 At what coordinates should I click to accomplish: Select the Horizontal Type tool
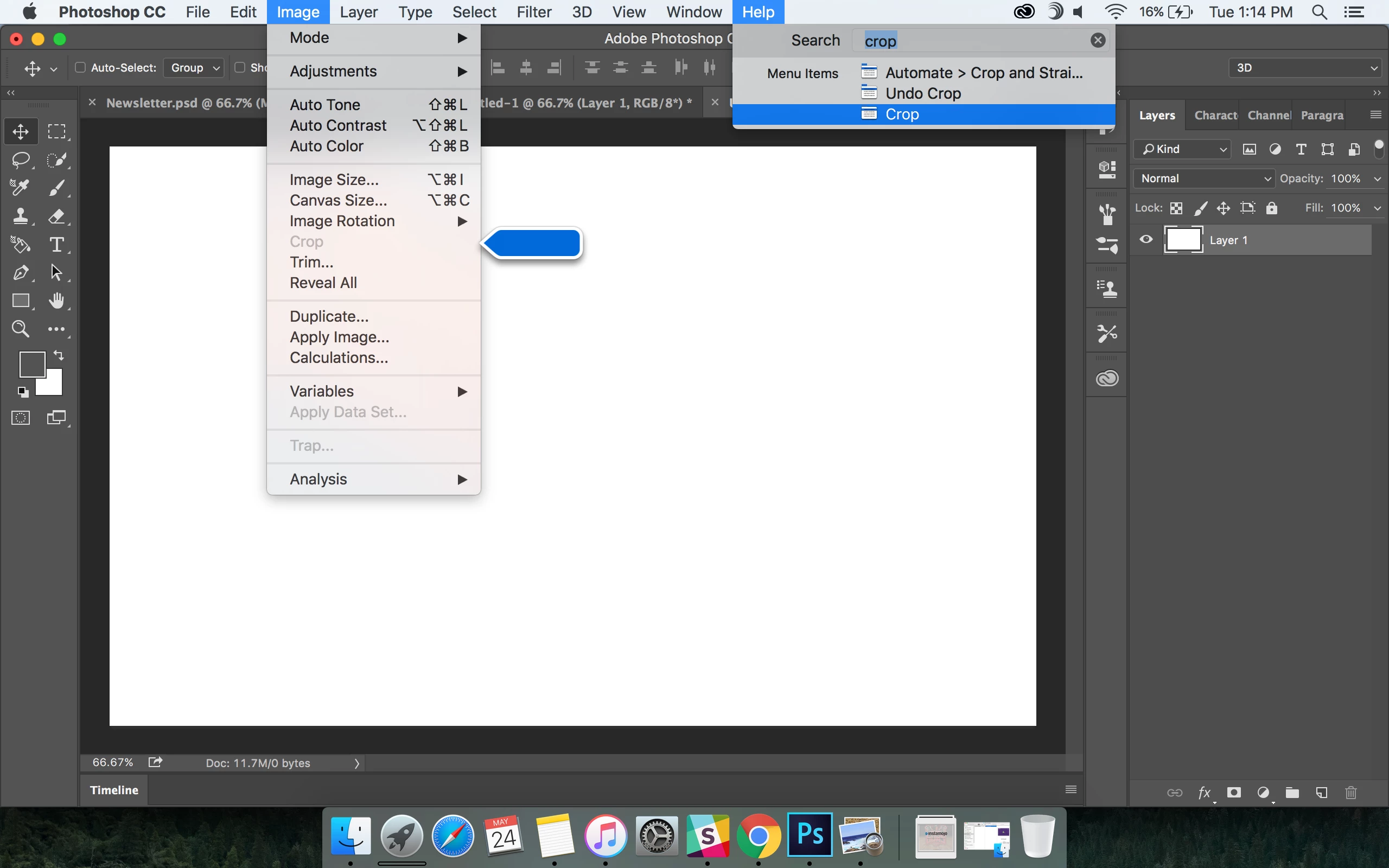point(56,245)
